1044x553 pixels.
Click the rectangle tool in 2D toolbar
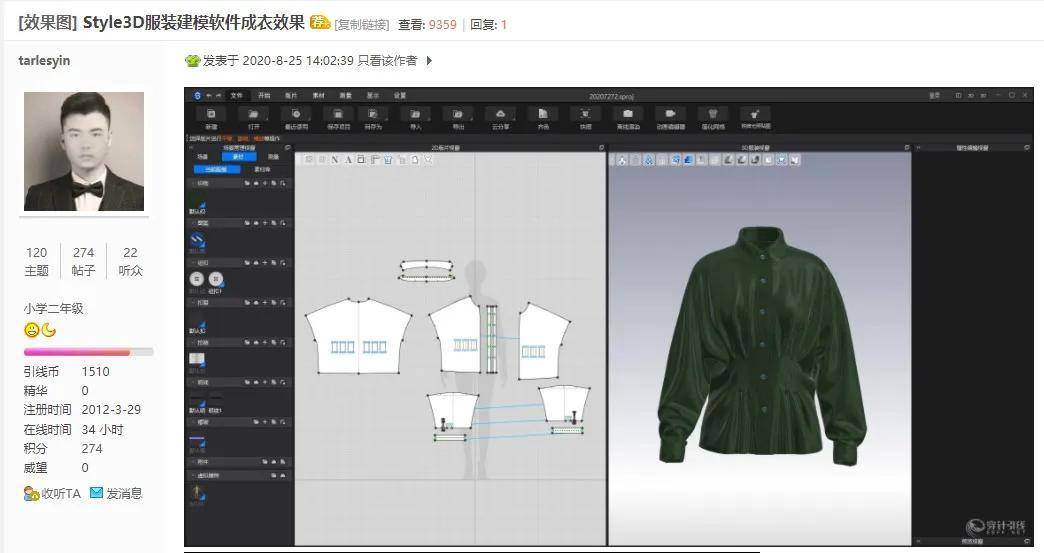tap(361, 160)
